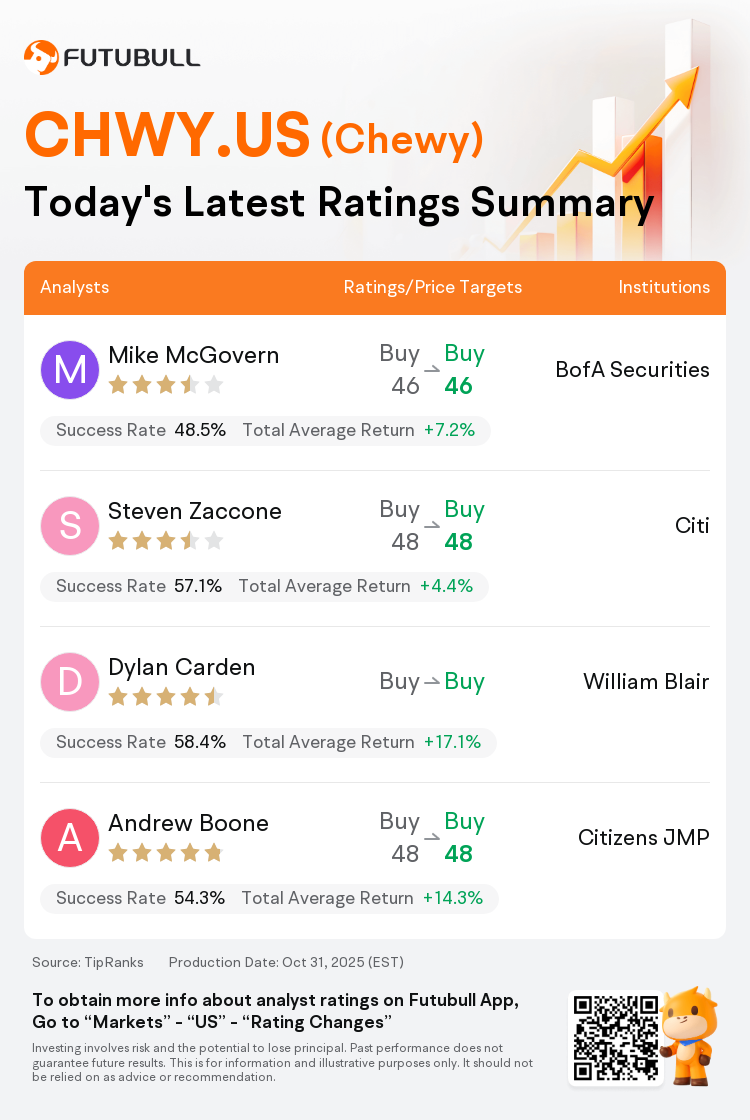The image size is (750, 1120).
Task: Click the CHWY.US ticker title
Action: pos(167,137)
